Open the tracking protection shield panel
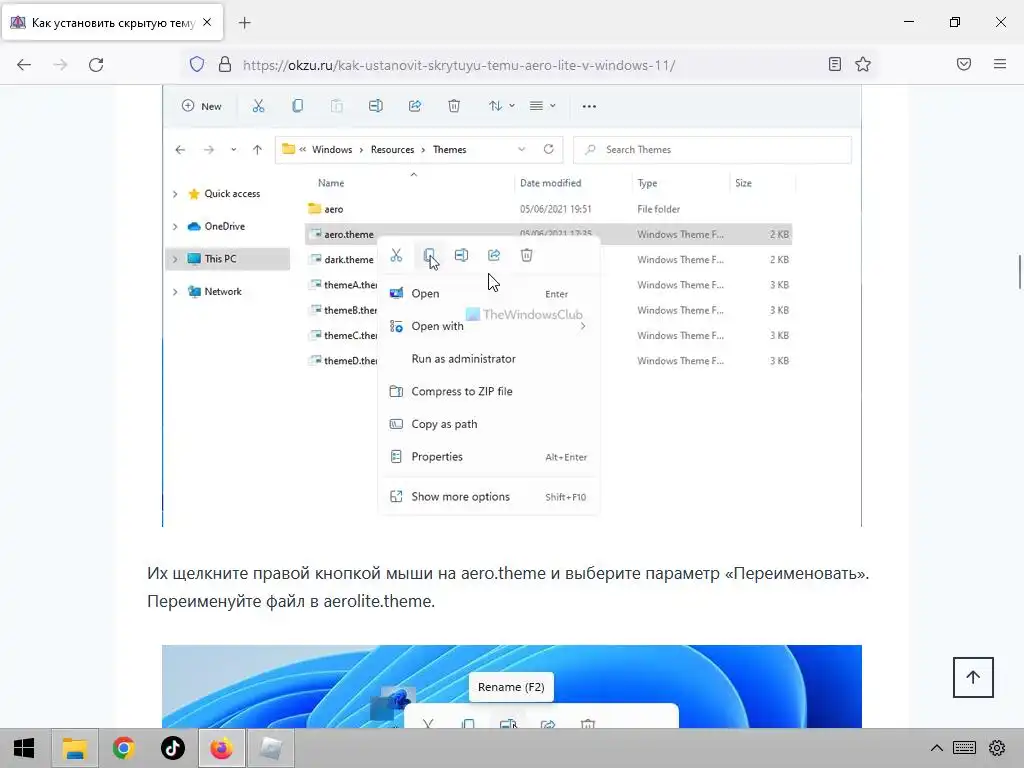 tap(197, 64)
